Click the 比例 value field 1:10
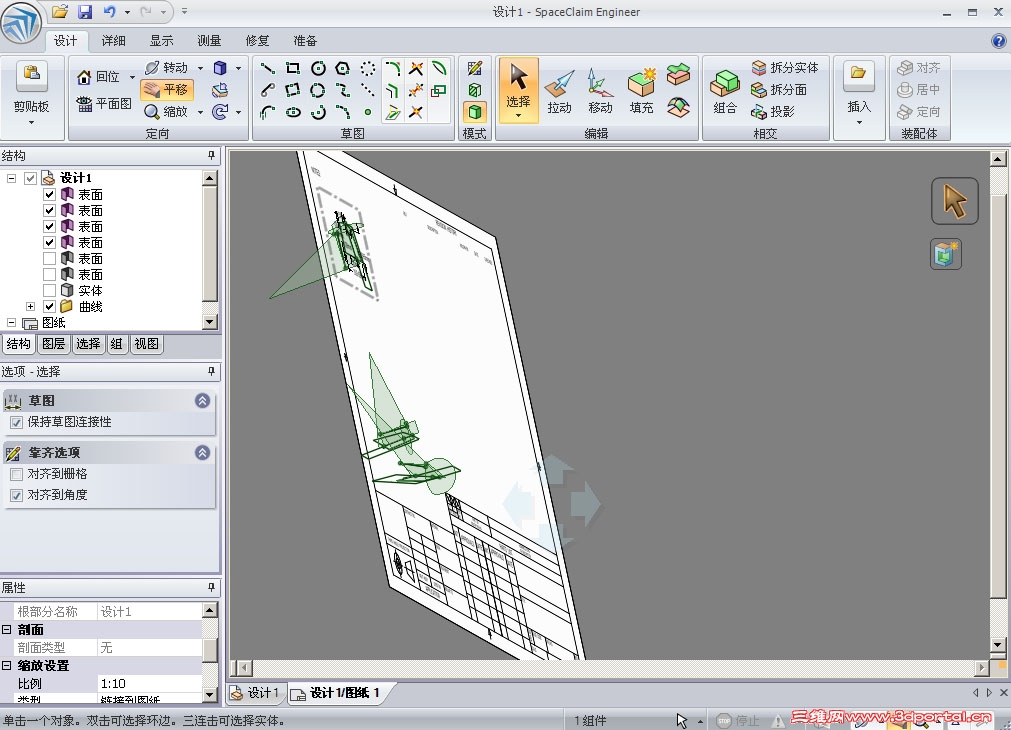This screenshot has height=730, width=1011. (x=149, y=684)
